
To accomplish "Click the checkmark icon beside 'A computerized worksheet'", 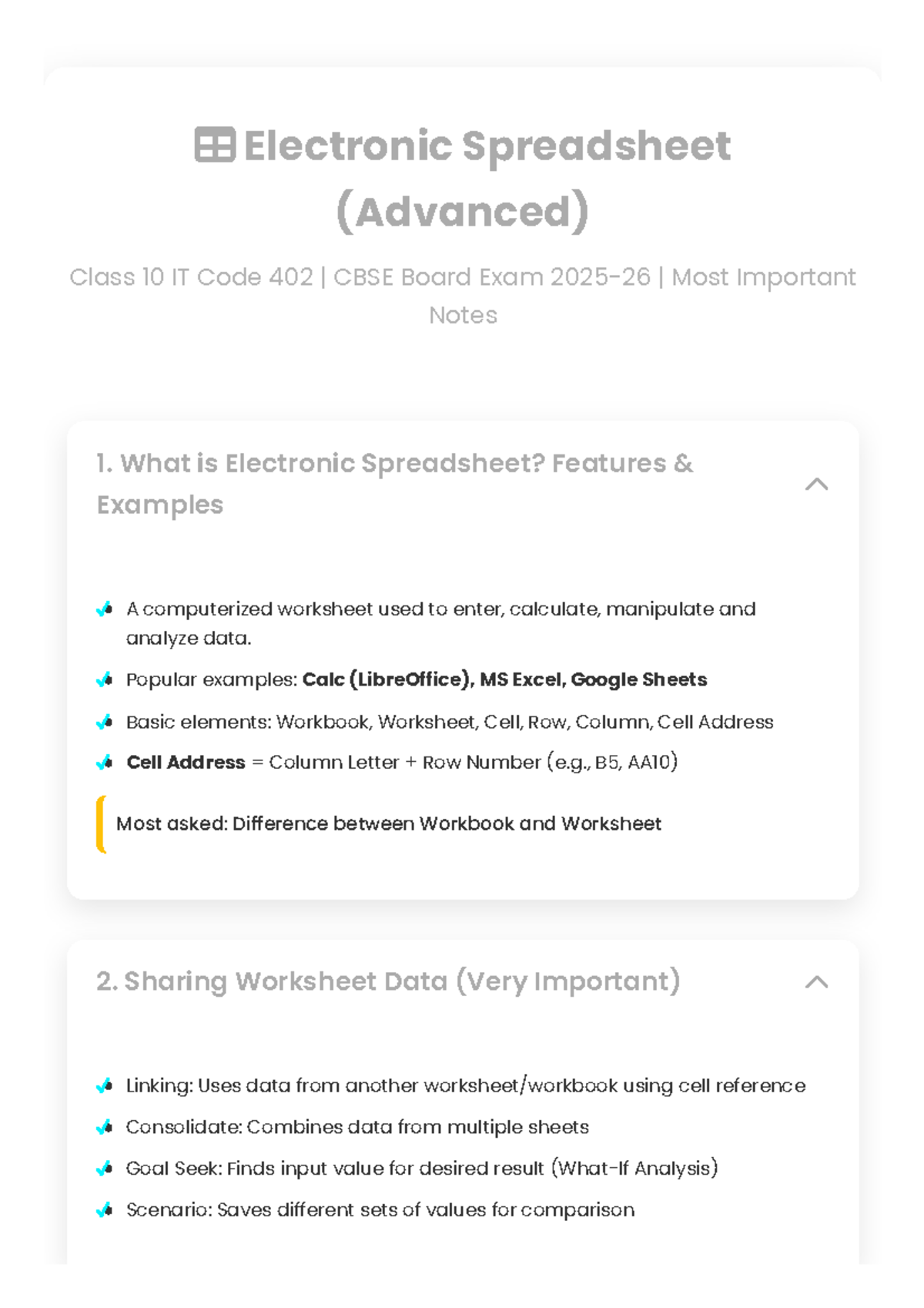I will coord(105,609).
